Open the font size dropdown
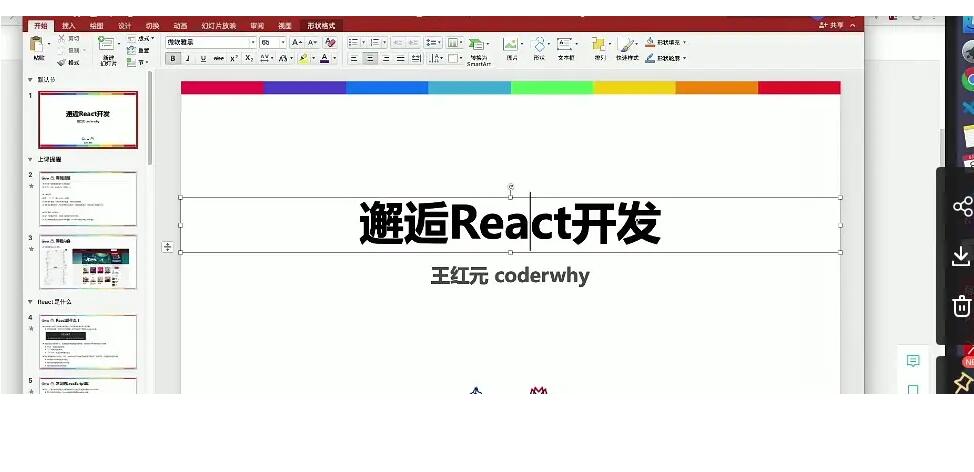974x472 pixels. (283, 42)
